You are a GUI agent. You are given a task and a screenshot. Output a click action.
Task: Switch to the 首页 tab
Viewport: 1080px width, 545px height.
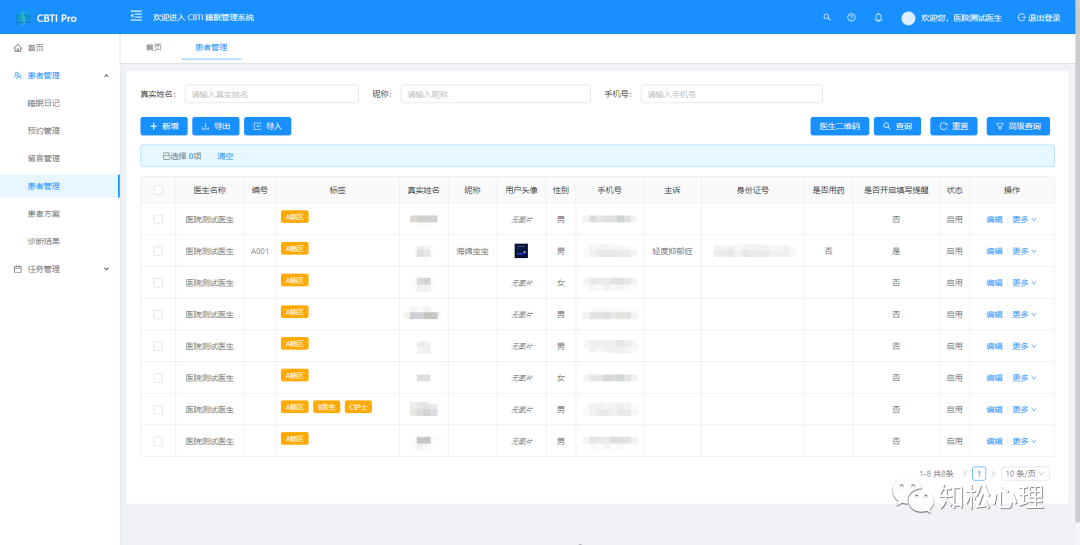coord(153,47)
